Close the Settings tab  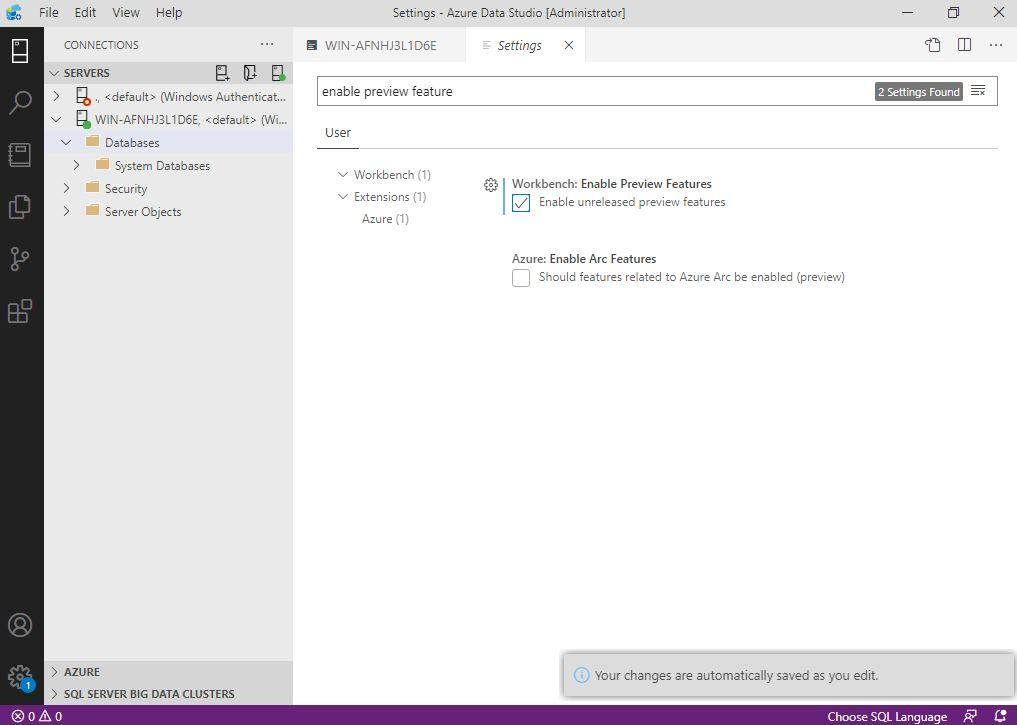click(x=569, y=45)
